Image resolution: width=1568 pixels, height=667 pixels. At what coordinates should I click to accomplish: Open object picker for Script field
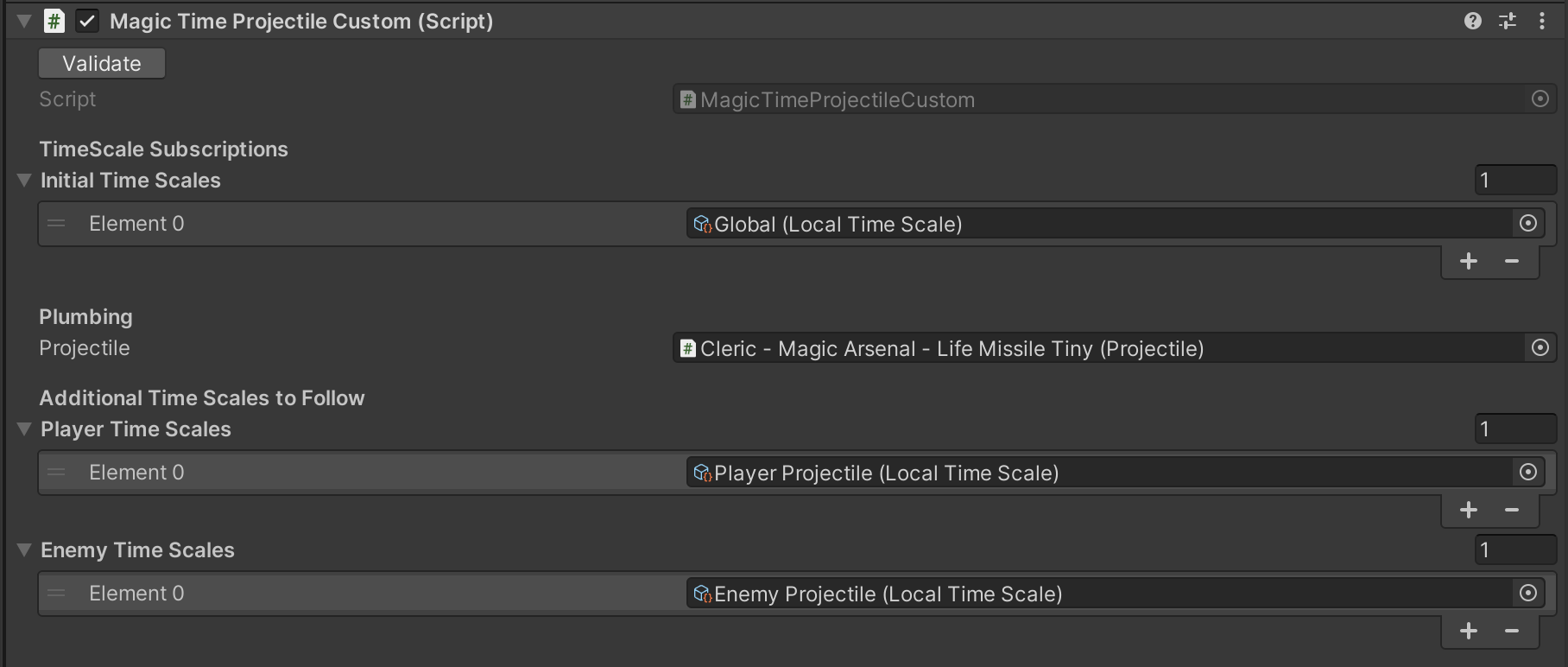click(x=1540, y=99)
